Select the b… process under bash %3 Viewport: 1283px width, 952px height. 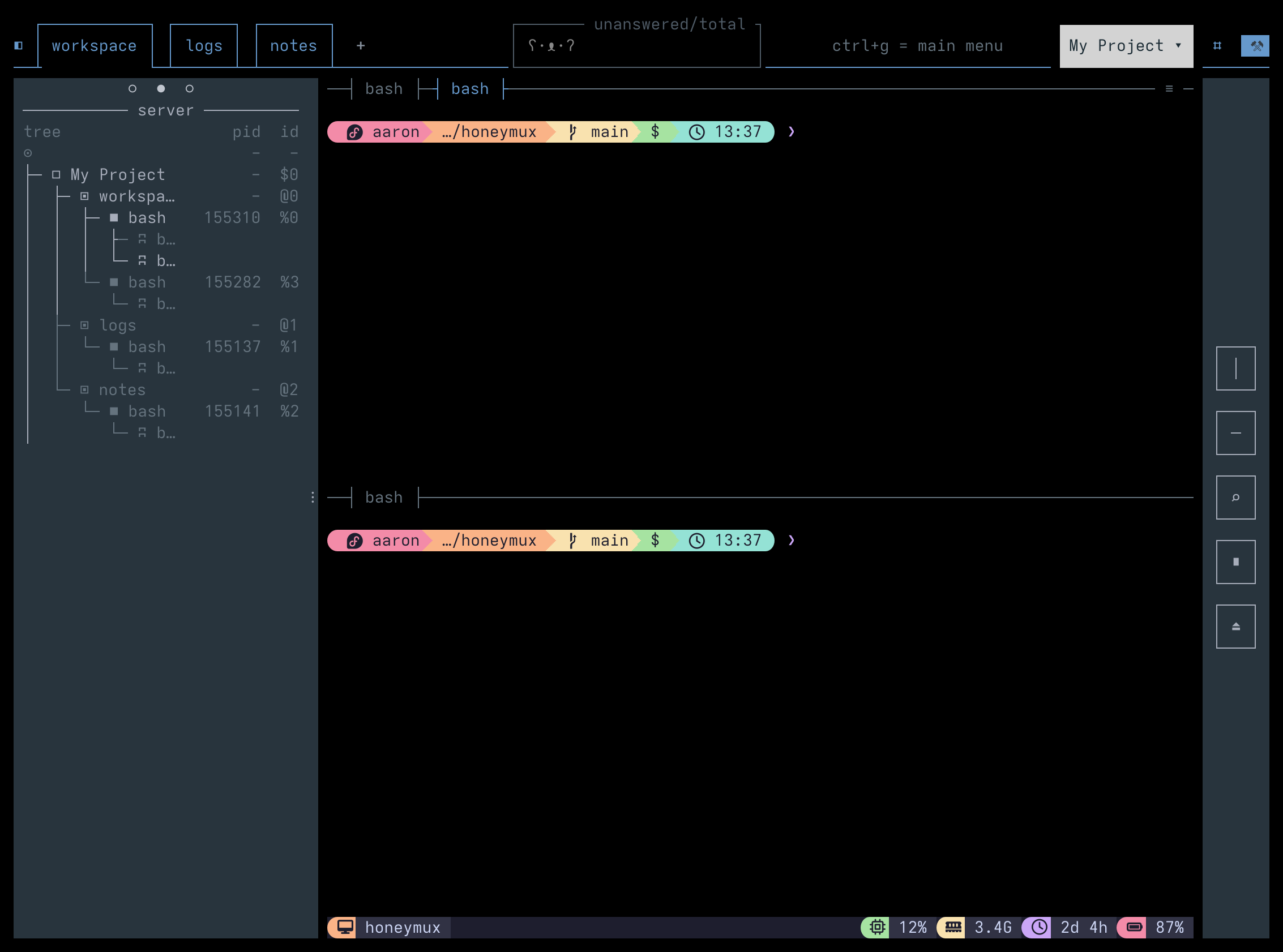coord(157,304)
